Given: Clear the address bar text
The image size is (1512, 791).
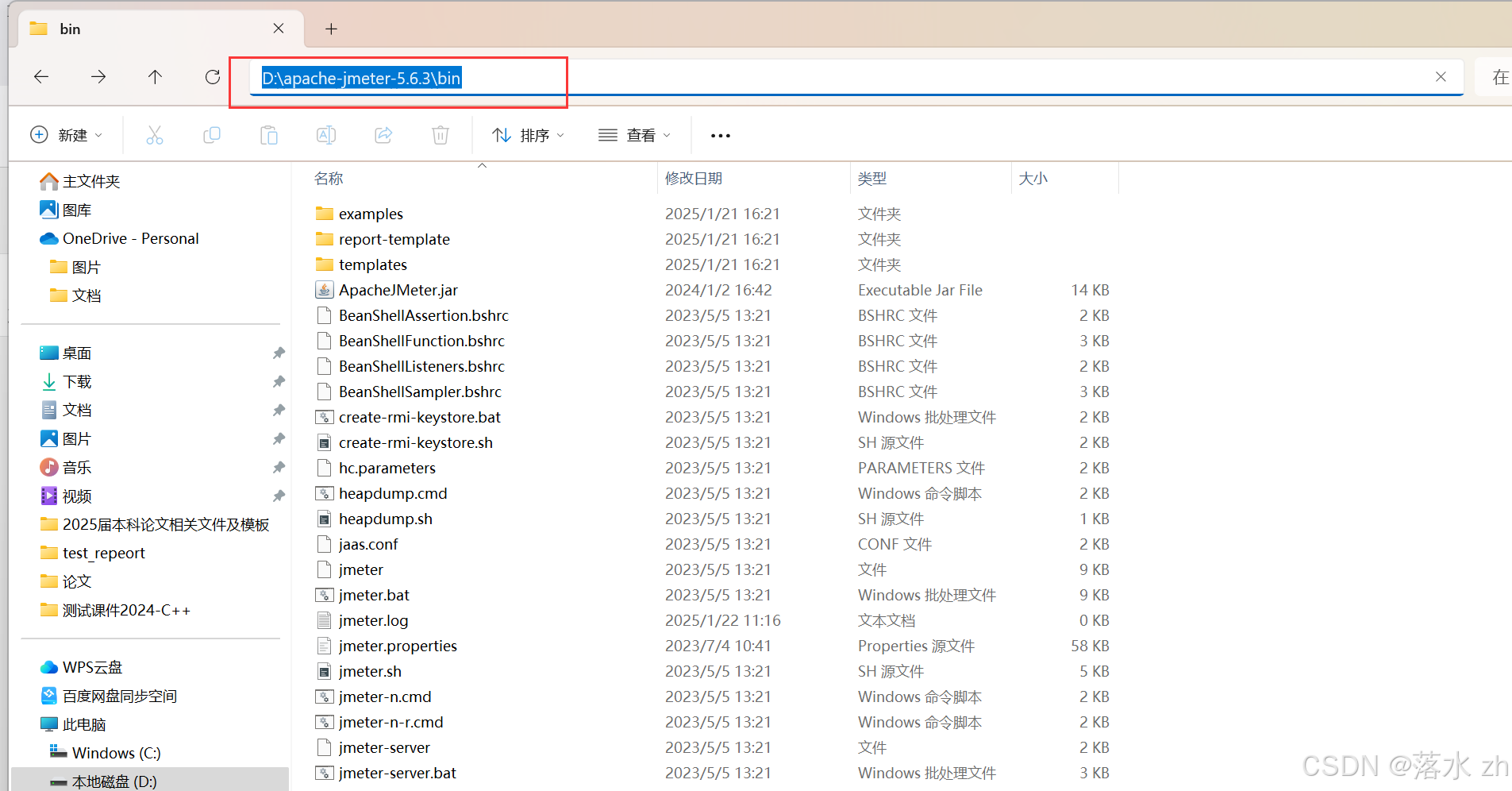Looking at the screenshot, I should pyautogui.click(x=1441, y=77).
